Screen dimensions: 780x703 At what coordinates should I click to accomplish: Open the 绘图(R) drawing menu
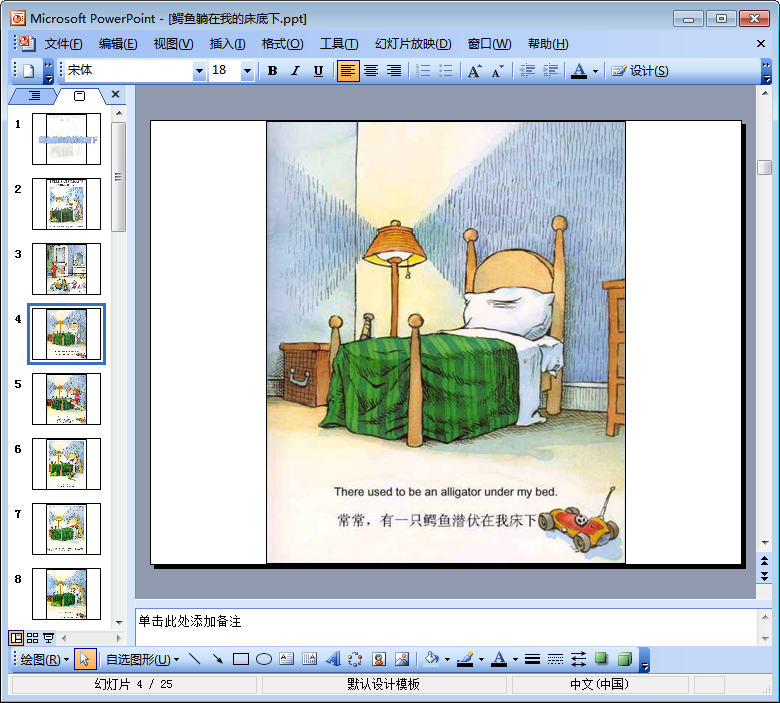[x=44, y=660]
